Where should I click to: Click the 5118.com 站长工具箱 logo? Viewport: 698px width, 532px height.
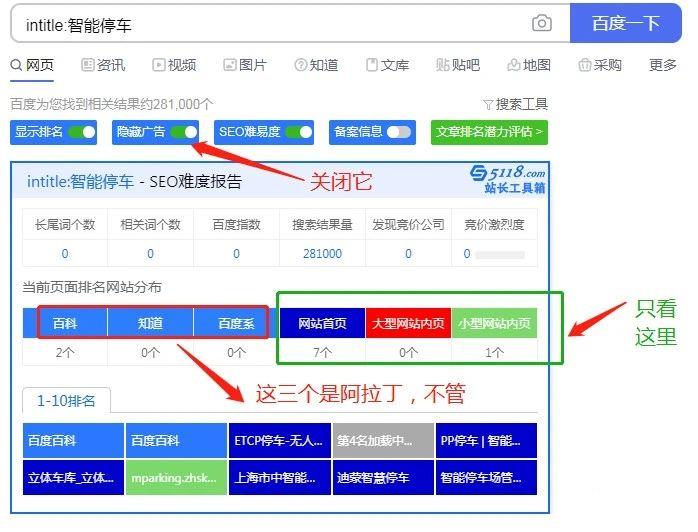click(x=507, y=179)
